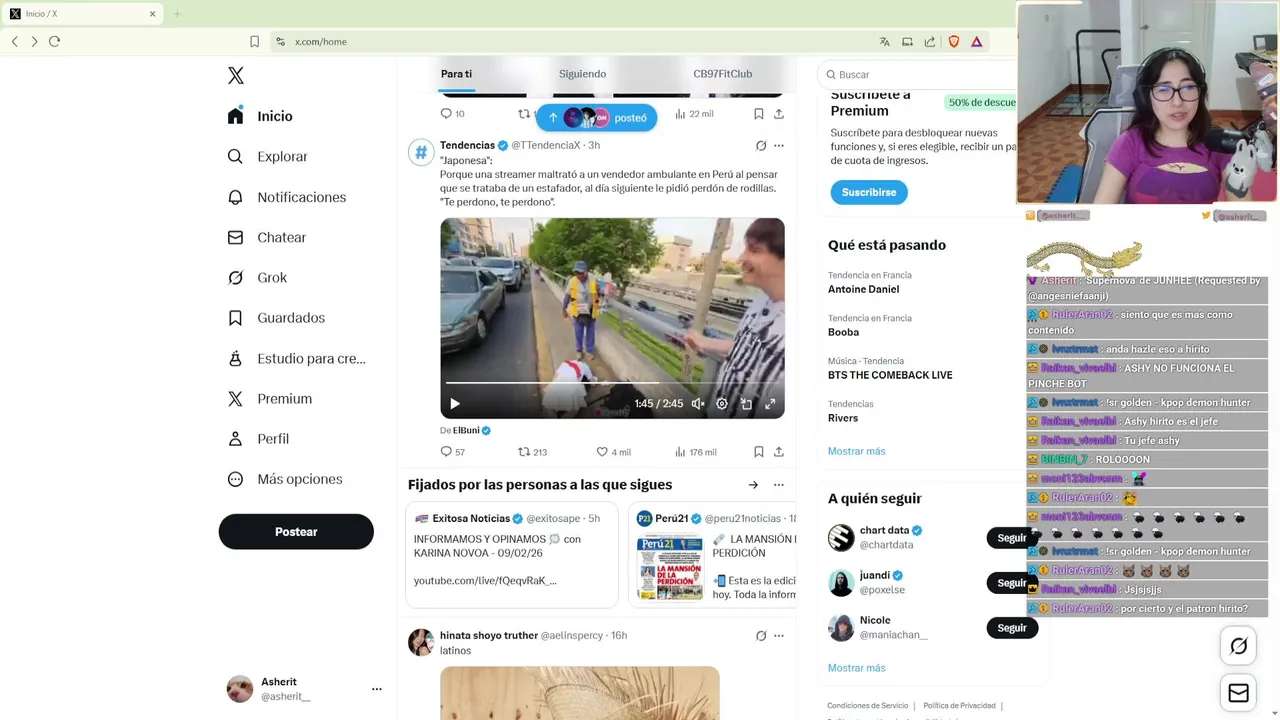This screenshot has height=720, width=1280.
Task: Open the X logo home icon
Action: point(235,76)
